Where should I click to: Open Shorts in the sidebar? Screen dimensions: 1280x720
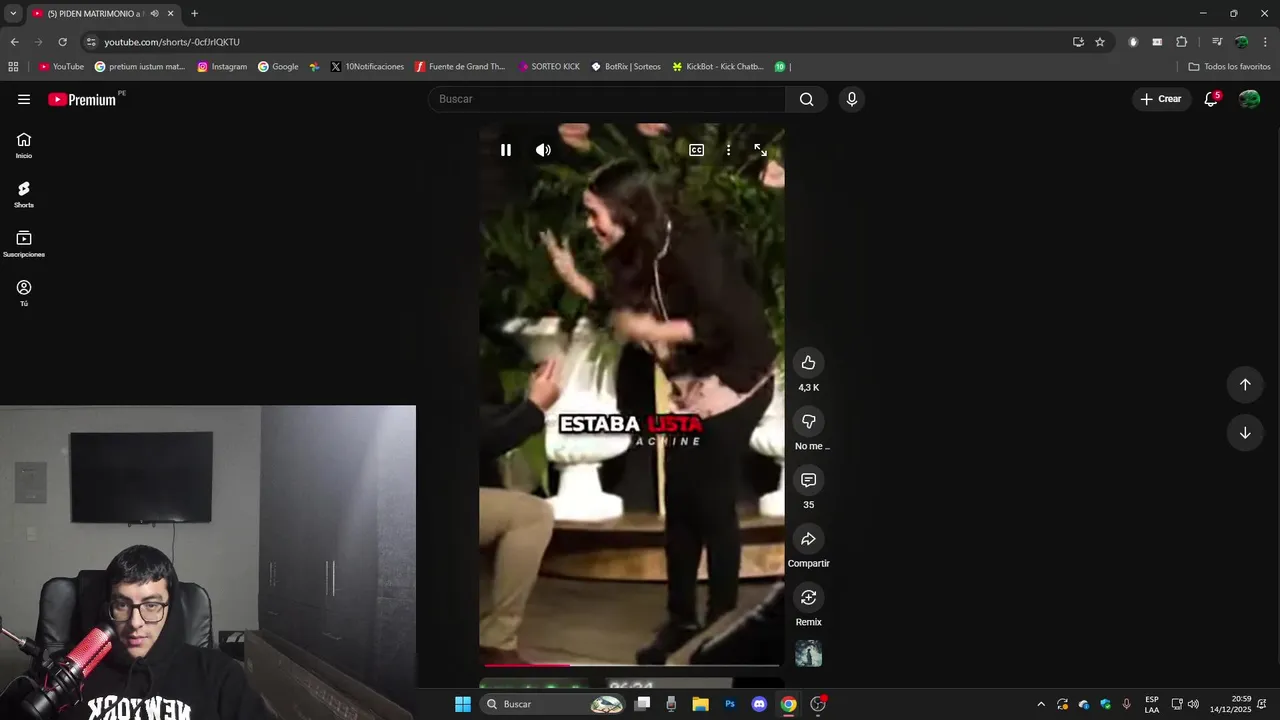click(24, 195)
